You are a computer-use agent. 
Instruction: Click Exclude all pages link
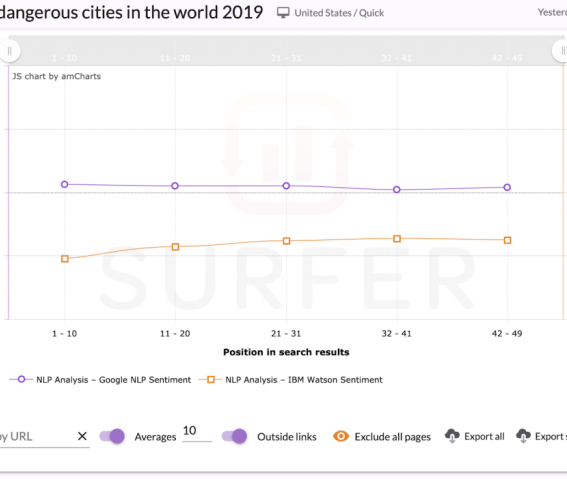click(x=392, y=437)
